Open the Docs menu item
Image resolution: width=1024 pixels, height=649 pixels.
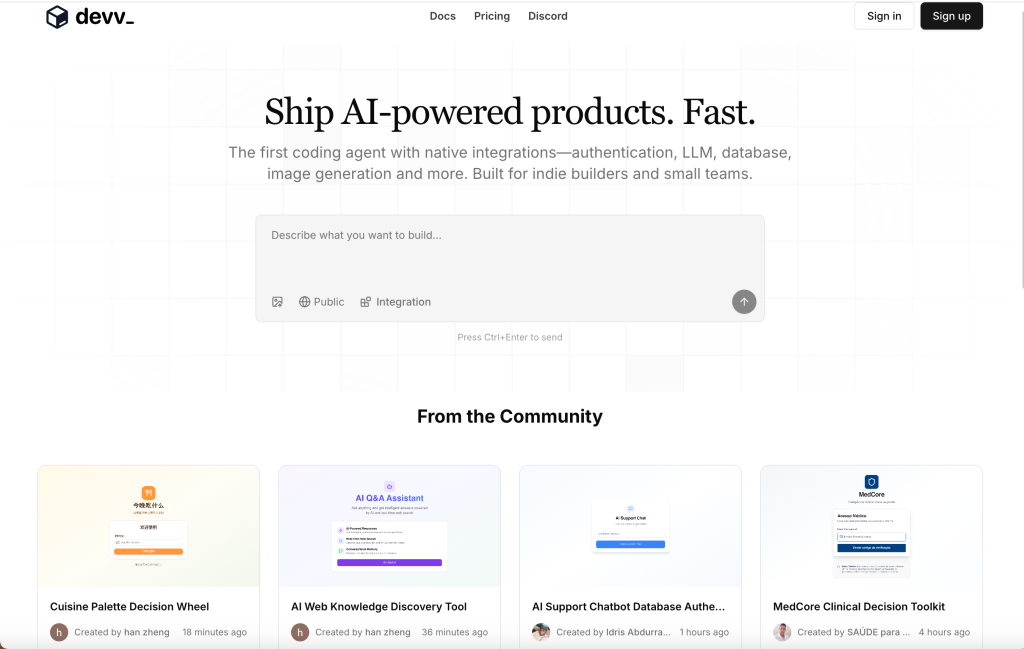tap(443, 16)
